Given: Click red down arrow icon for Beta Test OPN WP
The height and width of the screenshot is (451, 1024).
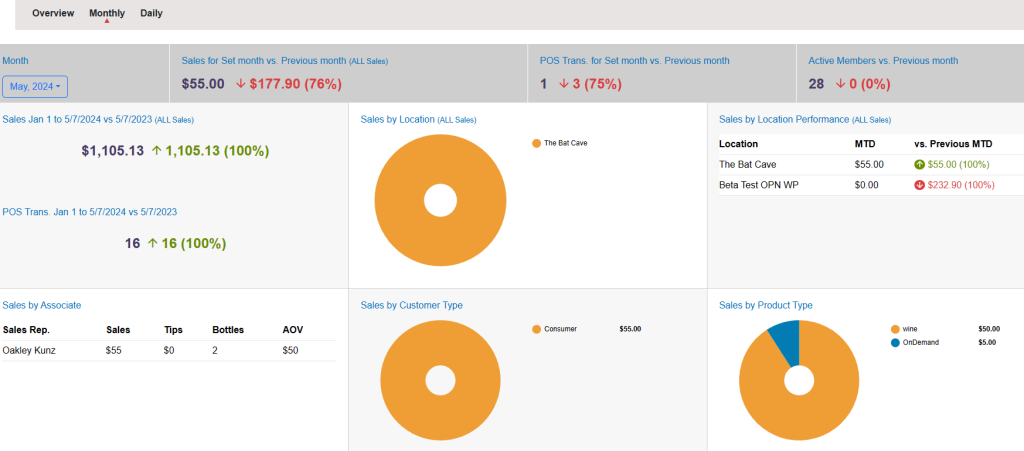Looking at the screenshot, I should tap(920, 185).
